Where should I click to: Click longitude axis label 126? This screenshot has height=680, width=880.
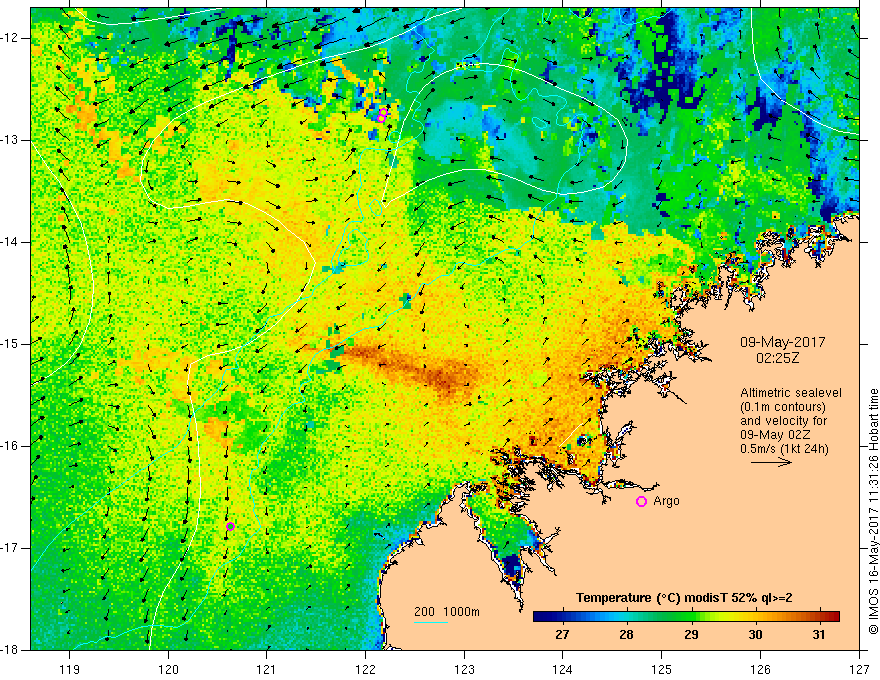coord(760,669)
